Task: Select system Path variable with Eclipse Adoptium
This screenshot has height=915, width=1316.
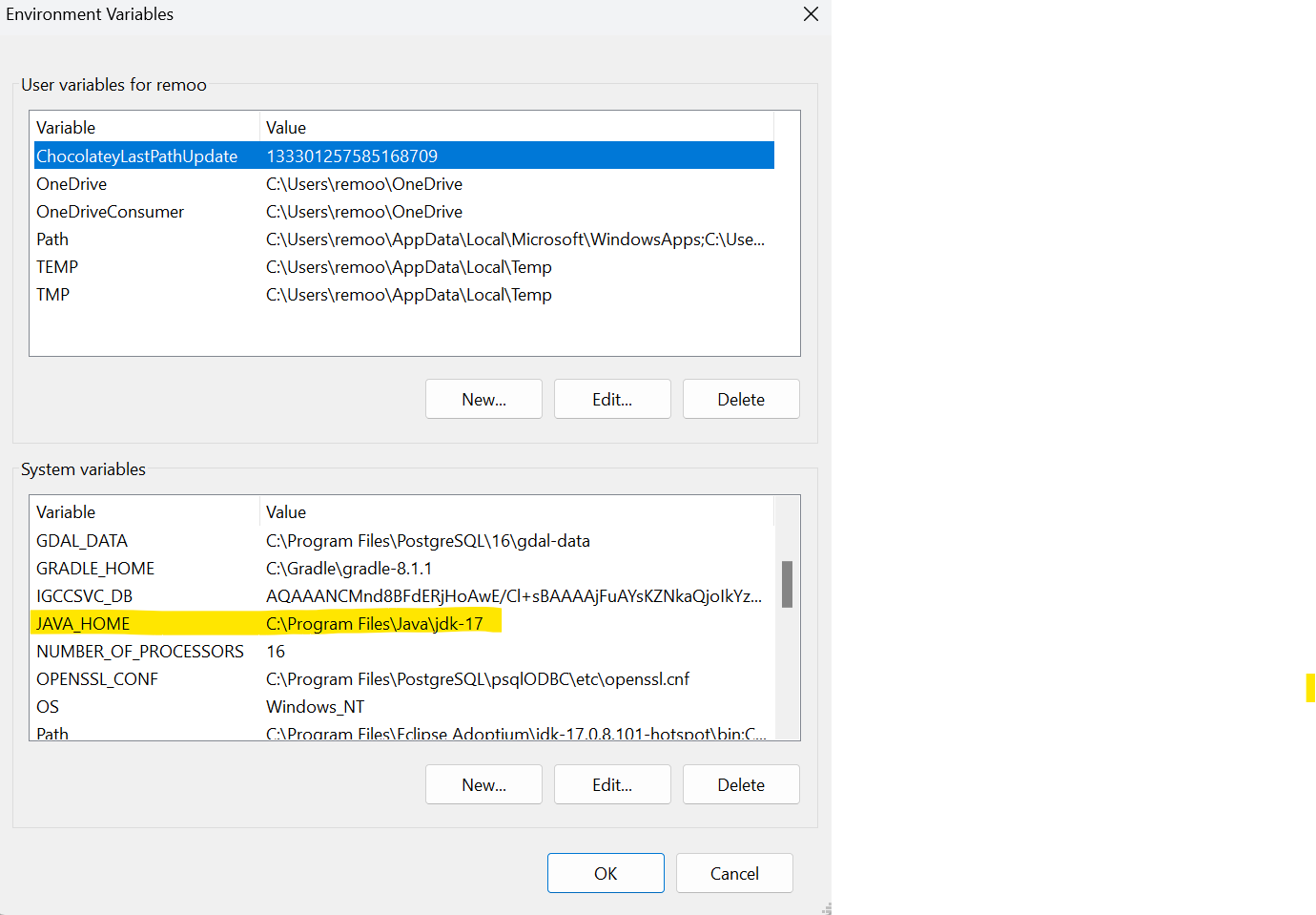Action: pyautogui.click(x=403, y=731)
